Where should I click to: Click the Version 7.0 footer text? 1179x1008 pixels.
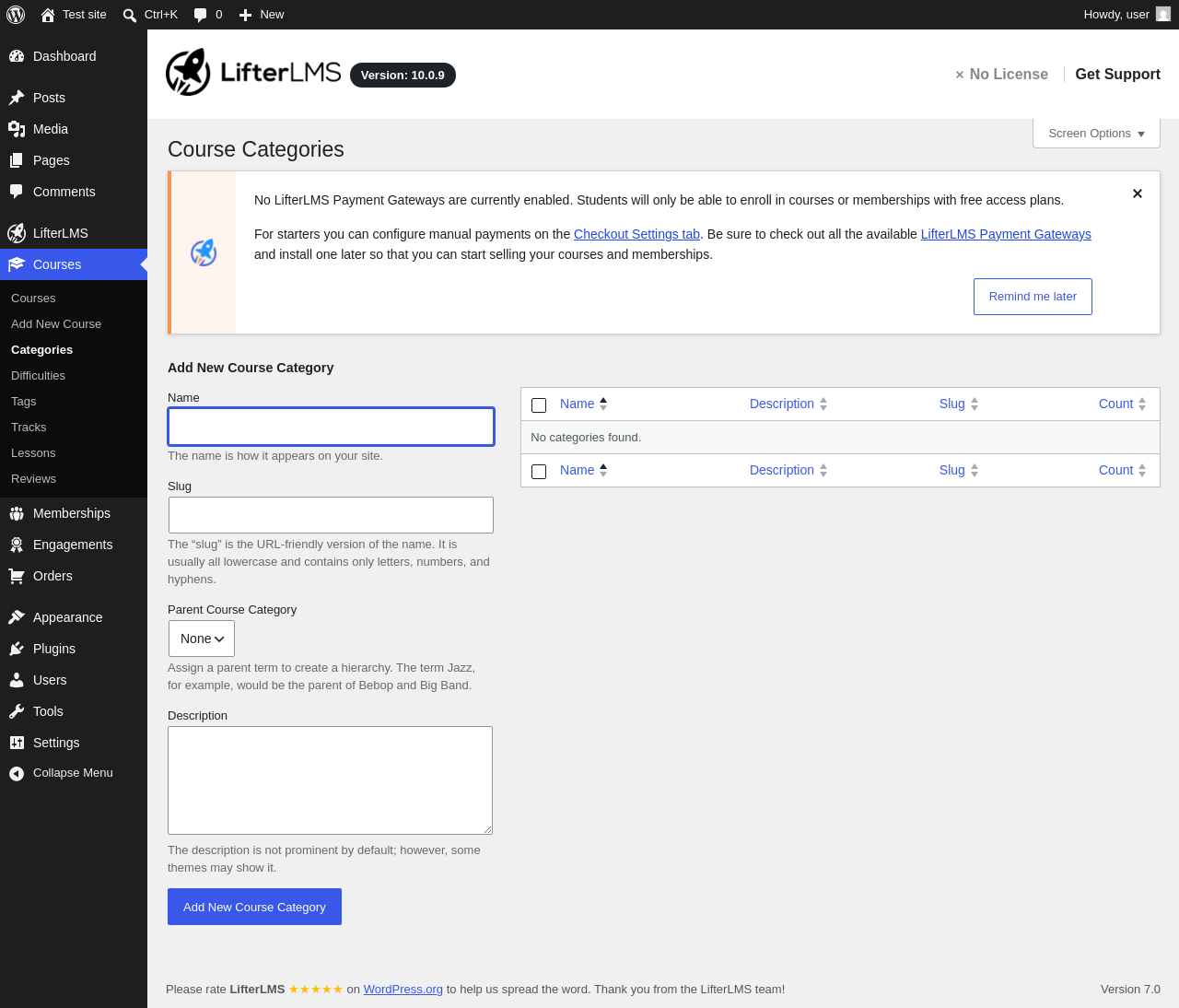[1130, 990]
